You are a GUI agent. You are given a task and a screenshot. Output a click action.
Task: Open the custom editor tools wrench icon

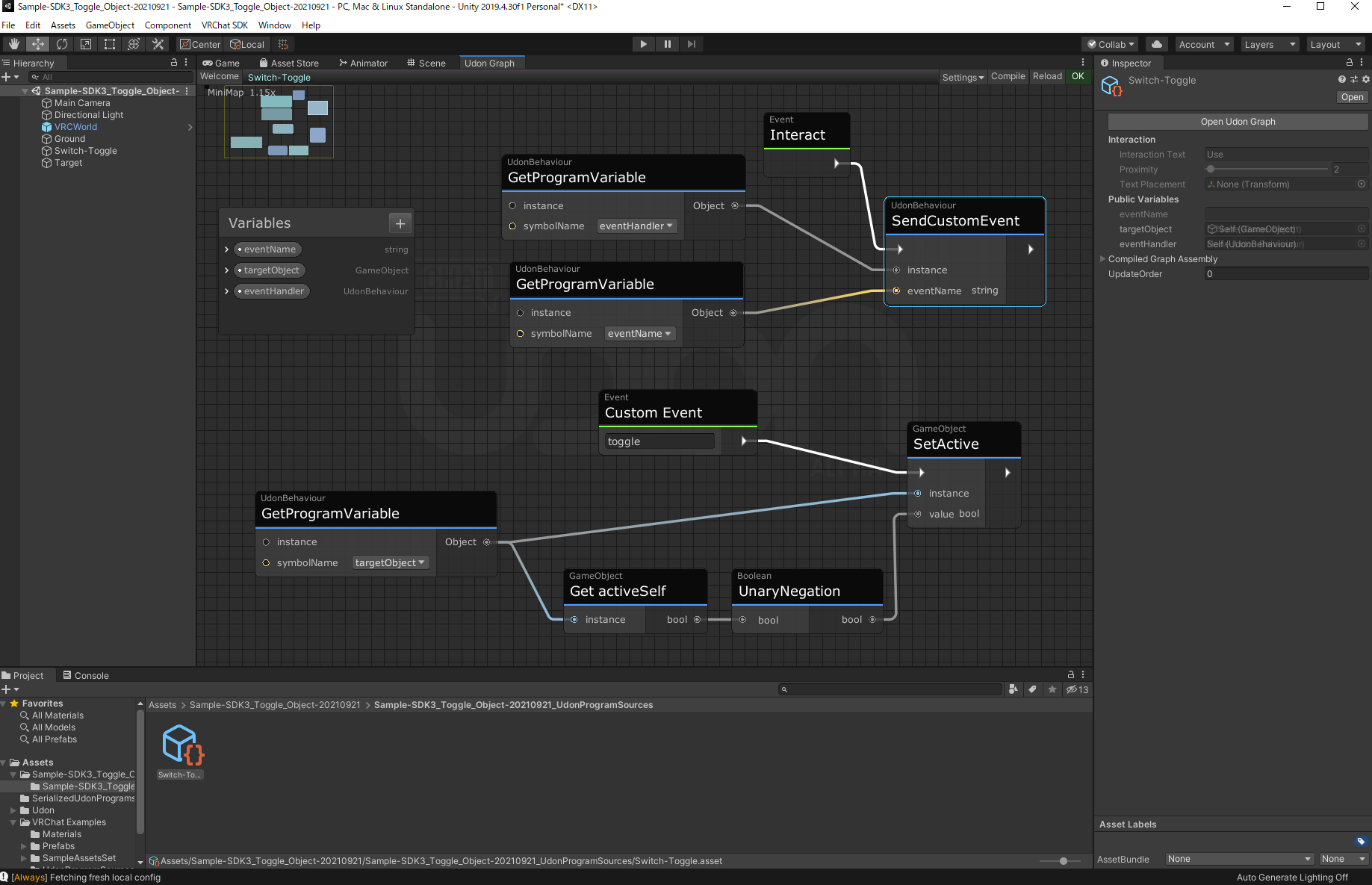(158, 44)
